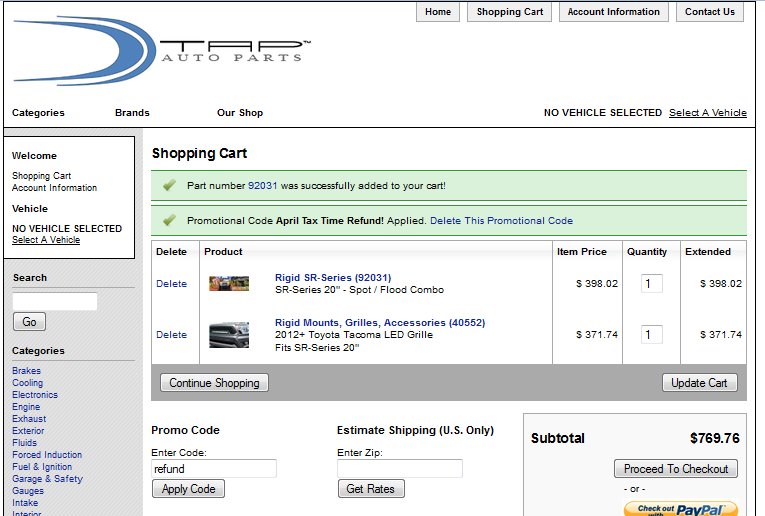Open the Account Information top tab
Screen dimensions: 765x516
pyautogui.click(x=613, y=12)
